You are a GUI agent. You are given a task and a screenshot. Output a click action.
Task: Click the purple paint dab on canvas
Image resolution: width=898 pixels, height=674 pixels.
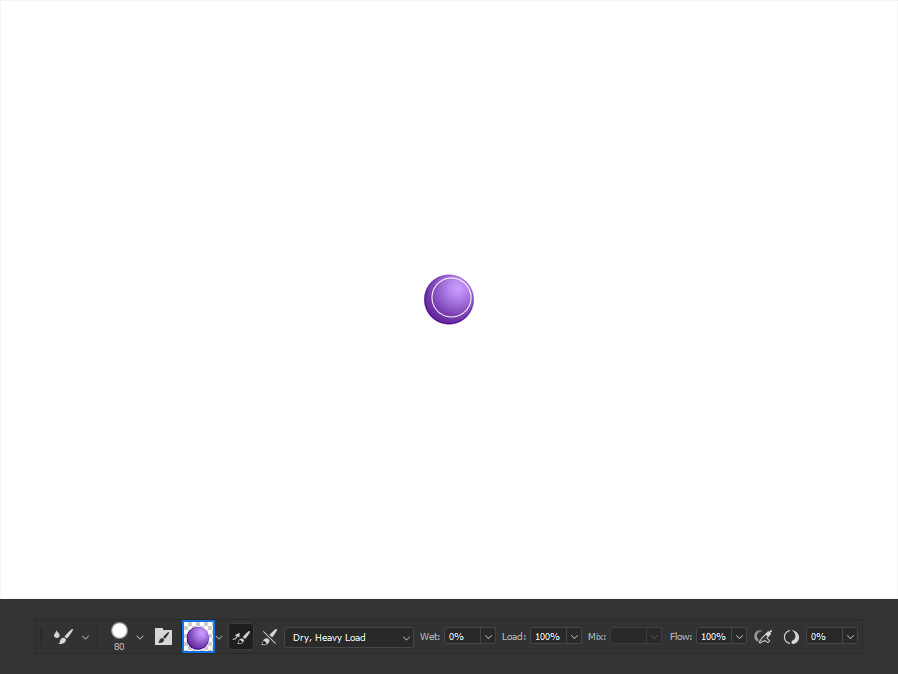pyautogui.click(x=449, y=299)
